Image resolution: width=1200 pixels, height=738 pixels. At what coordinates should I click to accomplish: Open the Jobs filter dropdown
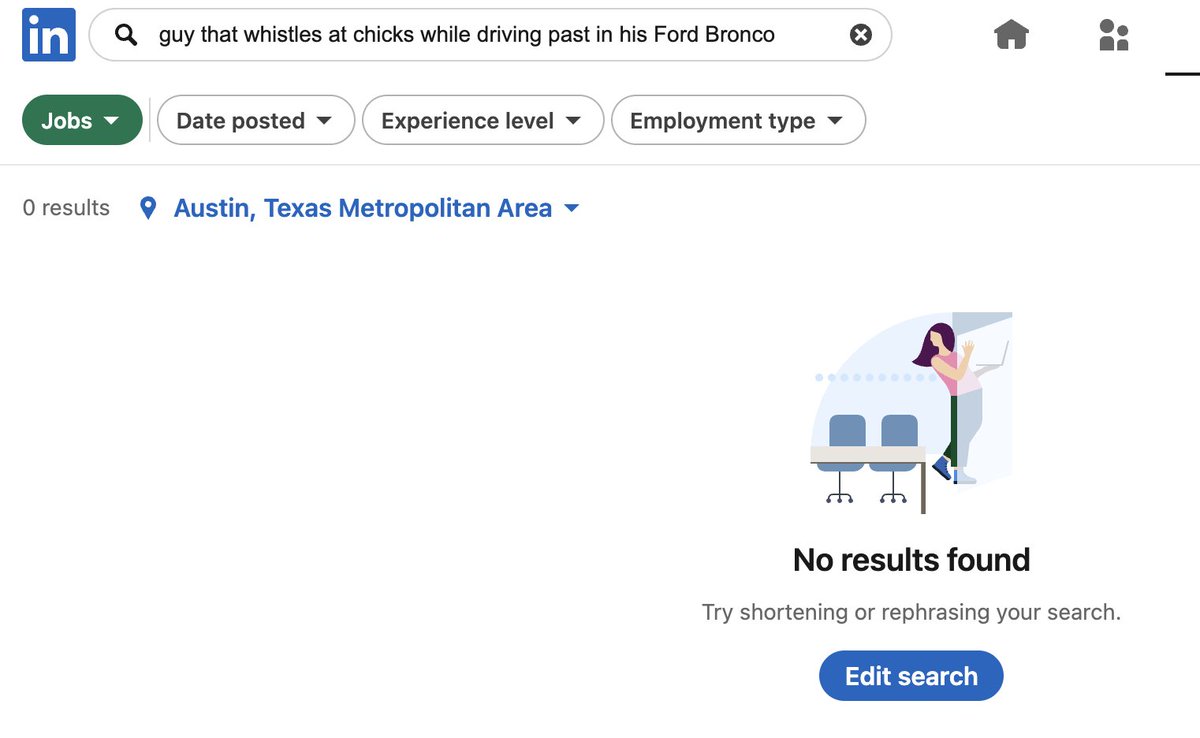click(82, 120)
